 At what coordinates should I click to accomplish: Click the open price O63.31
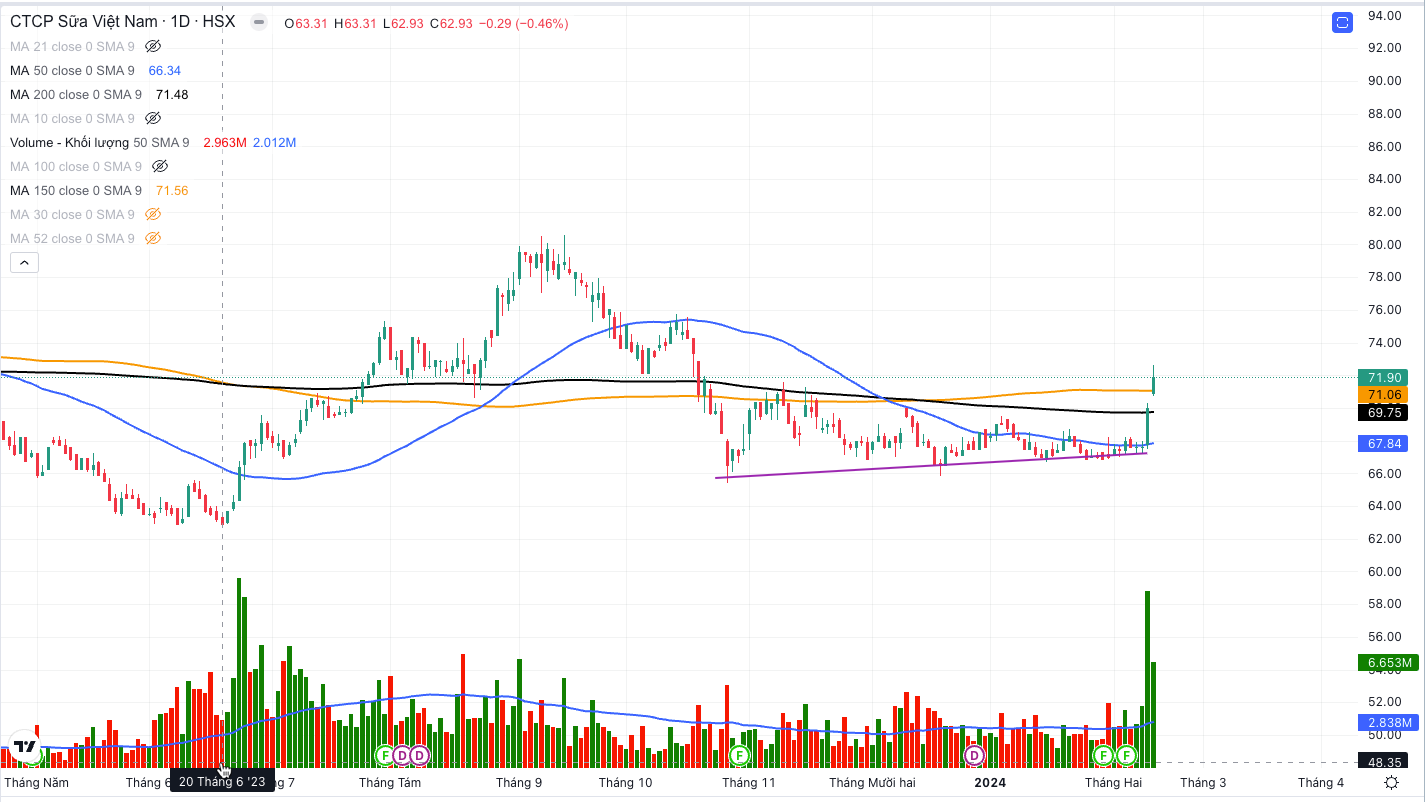pos(307,23)
